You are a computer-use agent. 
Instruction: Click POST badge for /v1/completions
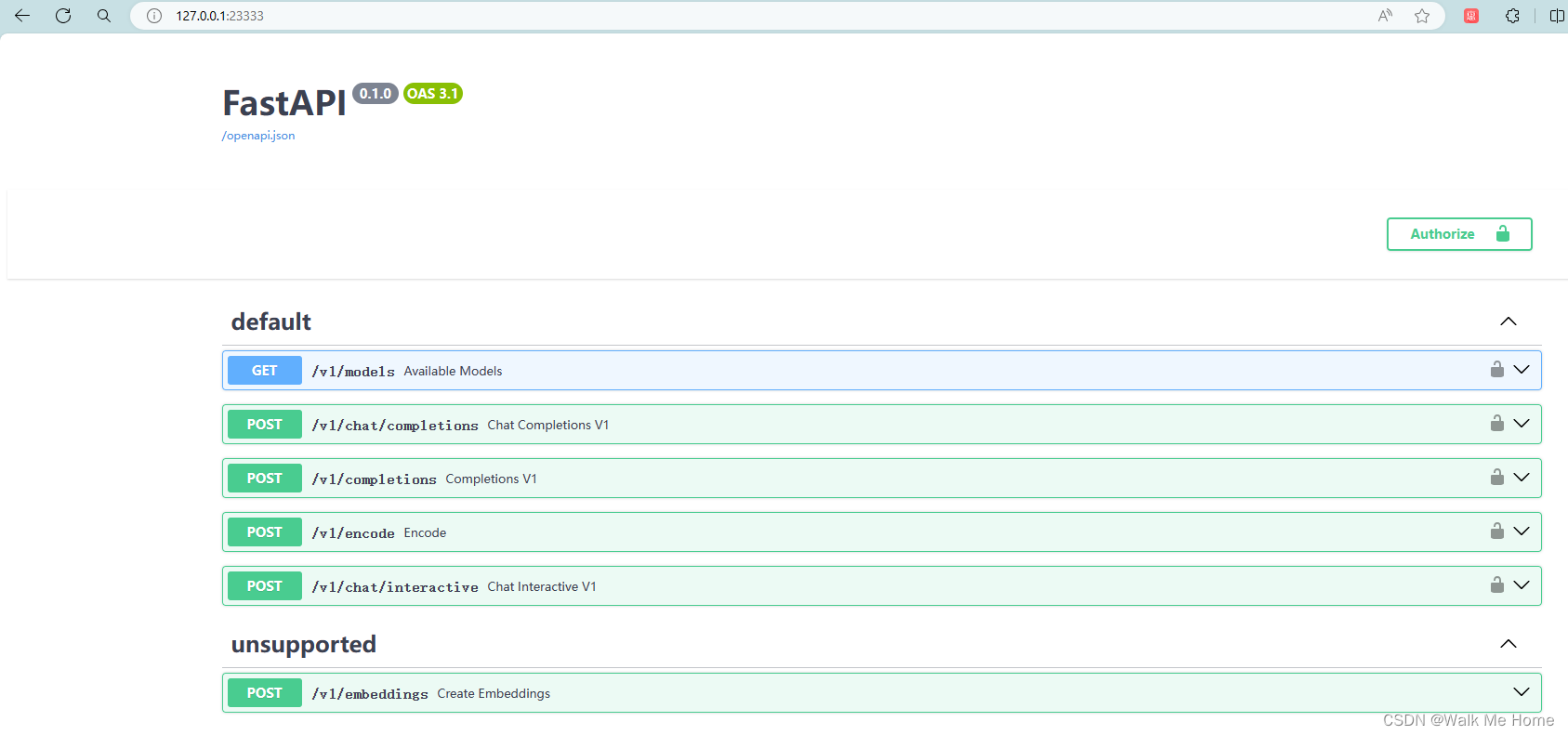pos(265,479)
